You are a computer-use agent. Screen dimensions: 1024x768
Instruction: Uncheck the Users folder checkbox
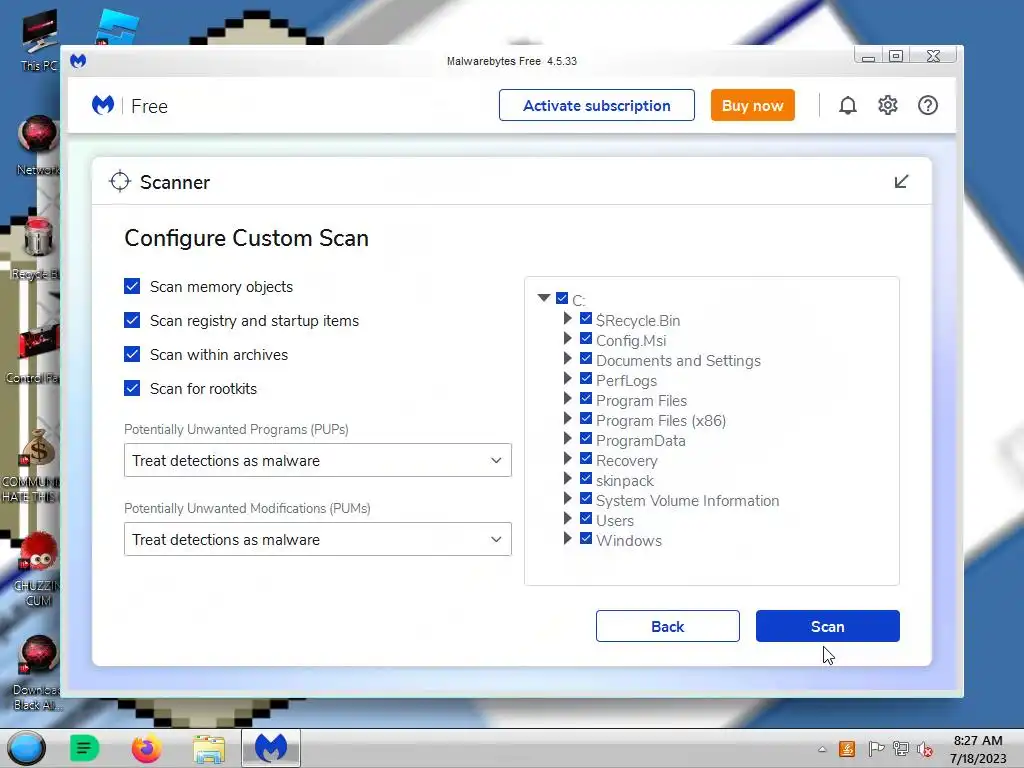click(586, 519)
